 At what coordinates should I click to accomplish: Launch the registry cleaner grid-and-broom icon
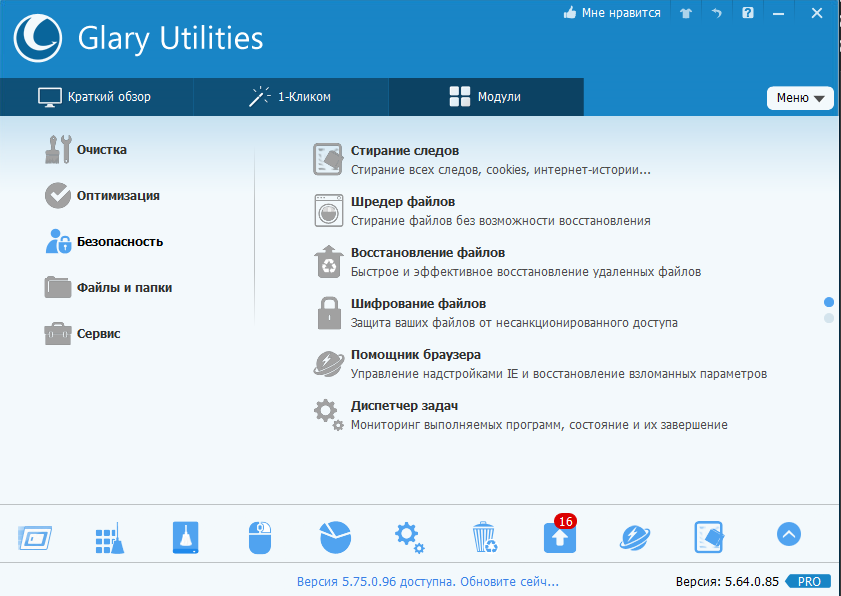[x=108, y=537]
